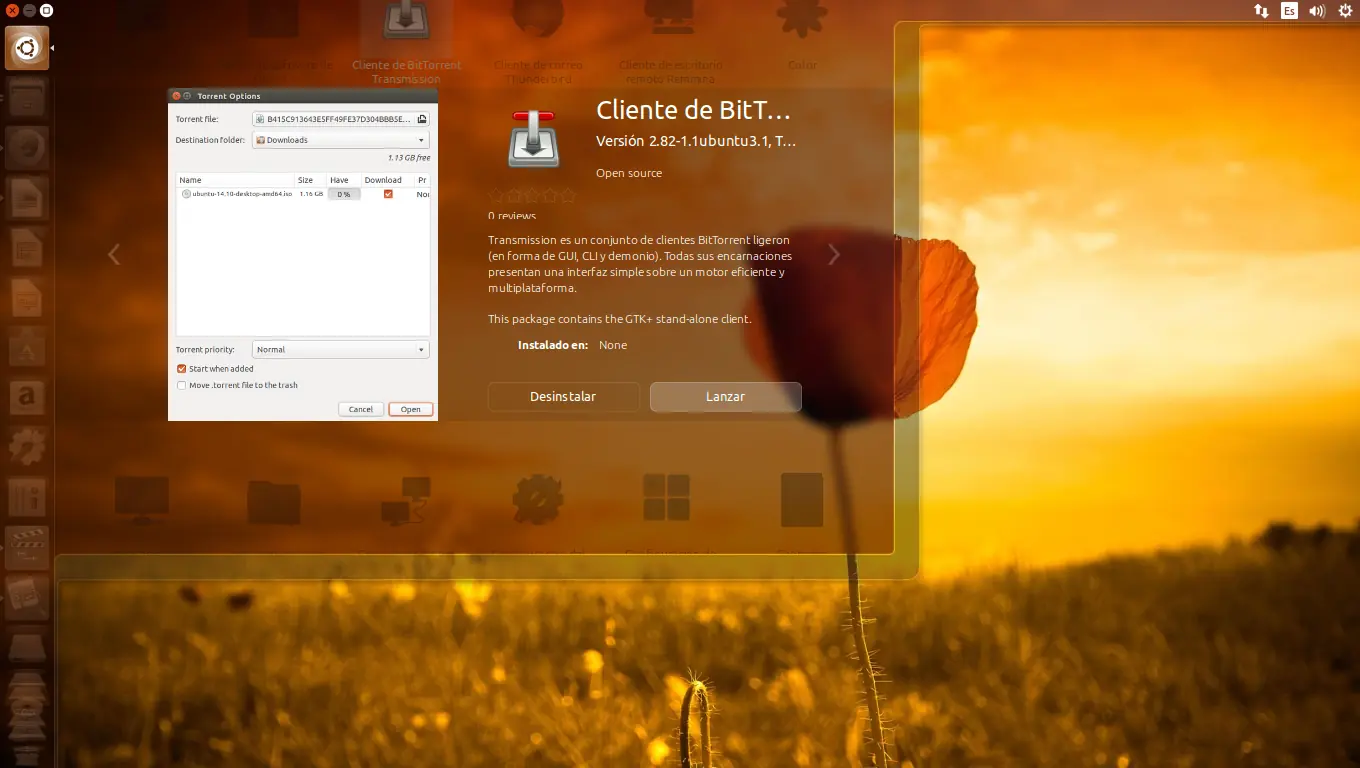Open Amazon from the launcher
This screenshot has width=1360, height=768.
(x=27, y=399)
